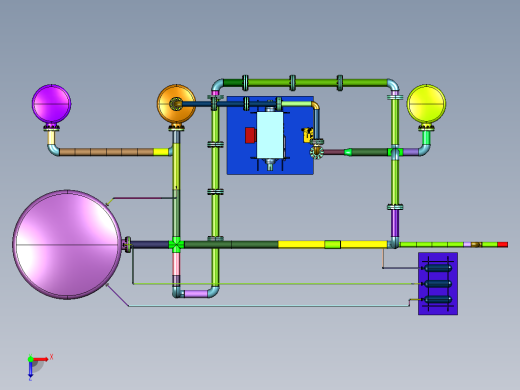Select the light cyan vessel on skid
The height and width of the screenshot is (390, 520).
[x=270, y=135]
